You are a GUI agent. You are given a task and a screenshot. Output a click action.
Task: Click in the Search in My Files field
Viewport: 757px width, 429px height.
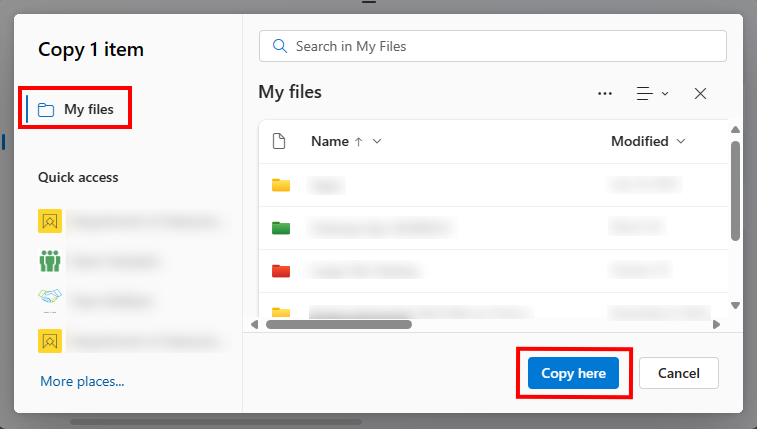point(500,46)
